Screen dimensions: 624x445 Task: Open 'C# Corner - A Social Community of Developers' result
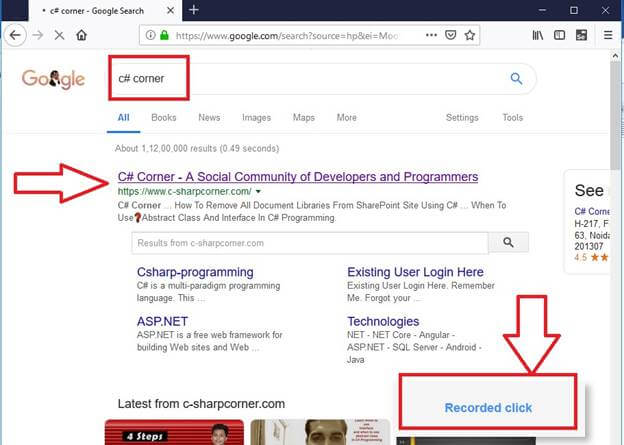pos(298,177)
